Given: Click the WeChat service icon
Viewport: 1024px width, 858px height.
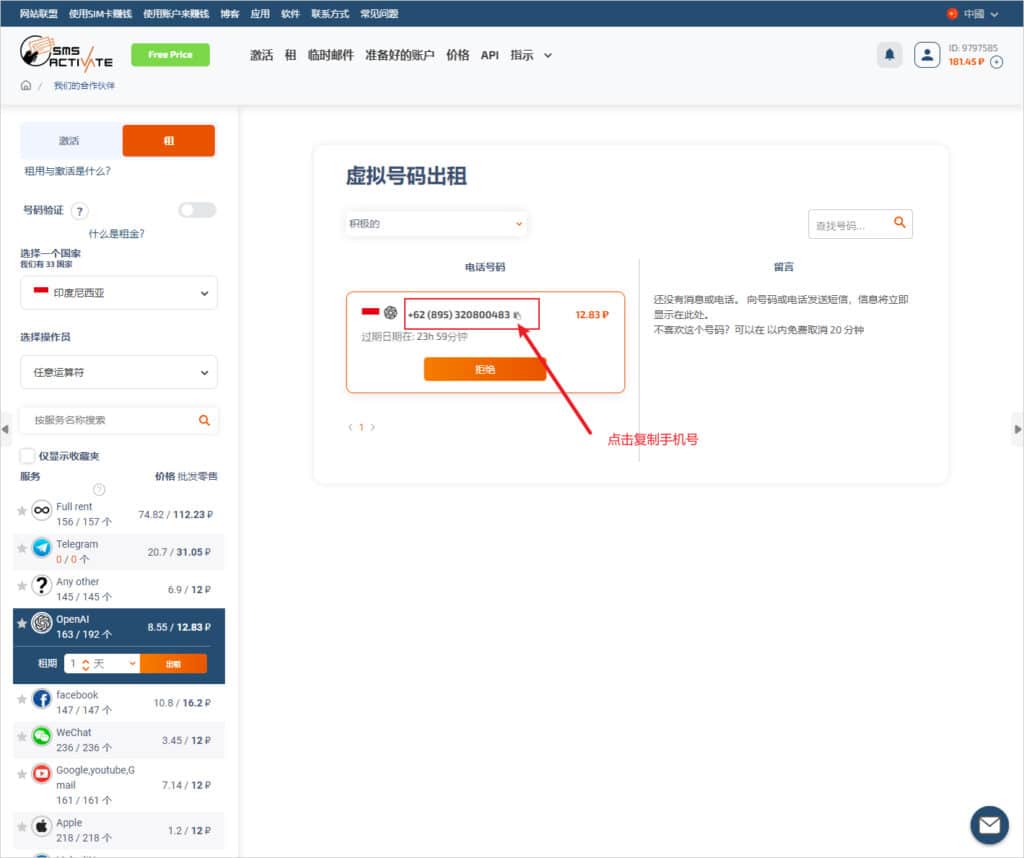Looking at the screenshot, I should tap(42, 736).
